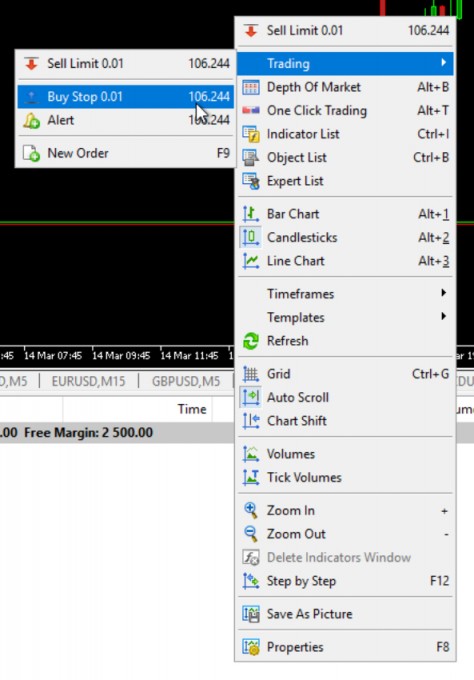Click the One Click Trading icon
The image size is (474, 680).
tap(251, 111)
